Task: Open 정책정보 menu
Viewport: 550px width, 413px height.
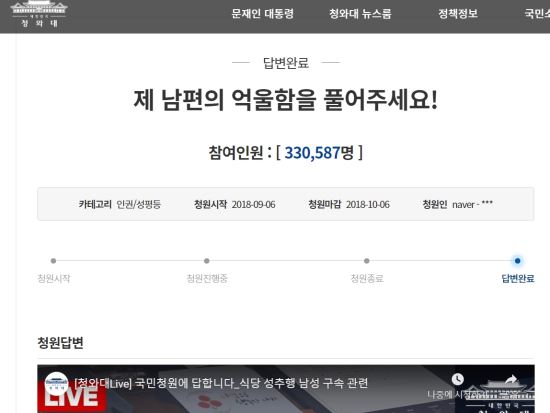Action: click(458, 14)
